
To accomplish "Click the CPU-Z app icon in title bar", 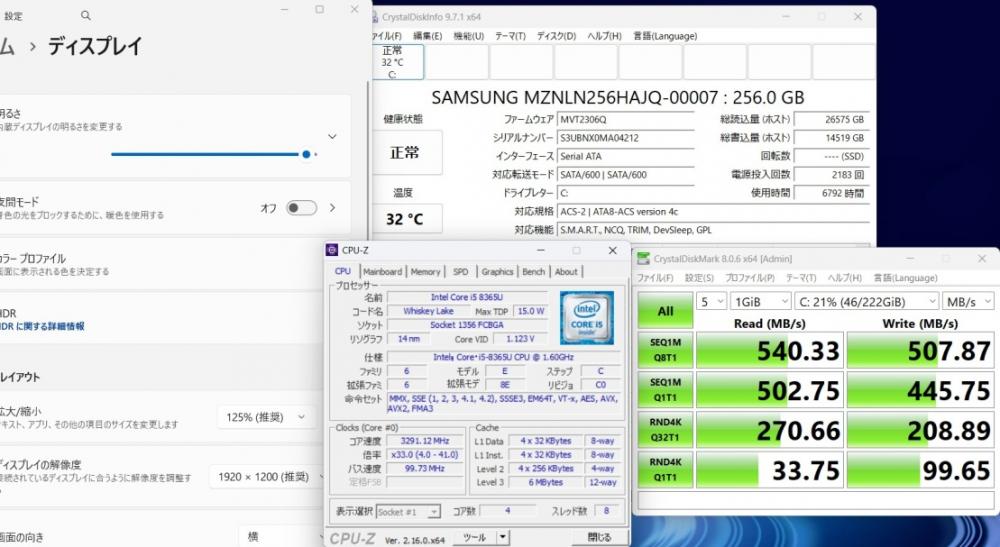I will coord(332,251).
